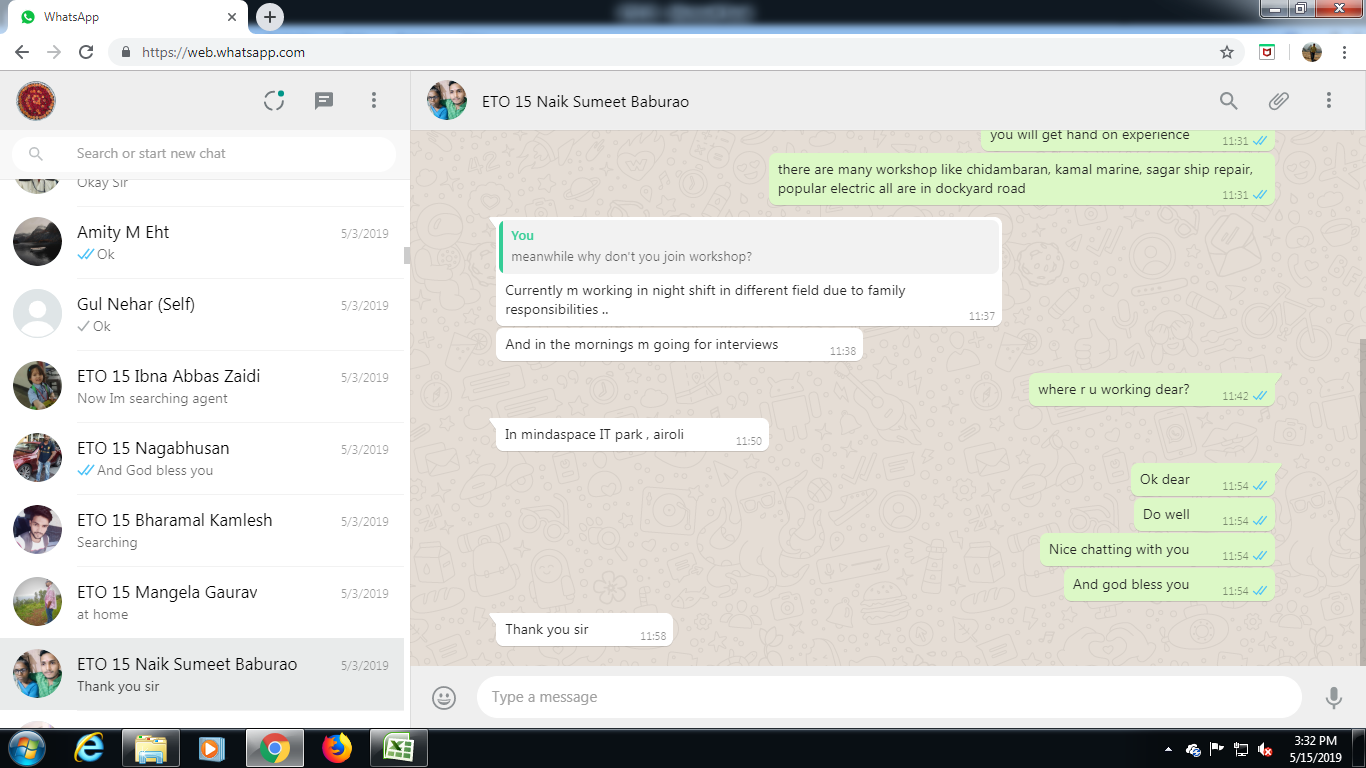View your profile photo in the sidebar

pos(36,101)
